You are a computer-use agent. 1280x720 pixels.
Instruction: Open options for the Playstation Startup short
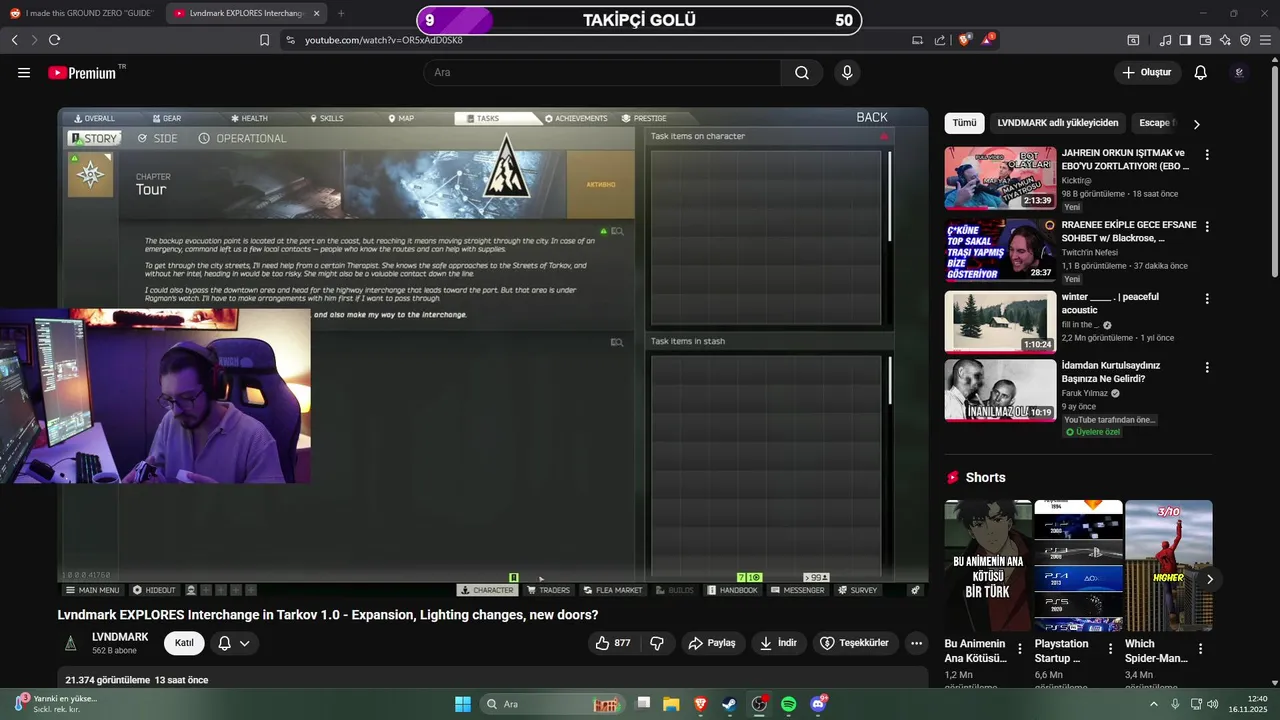[1110, 649]
